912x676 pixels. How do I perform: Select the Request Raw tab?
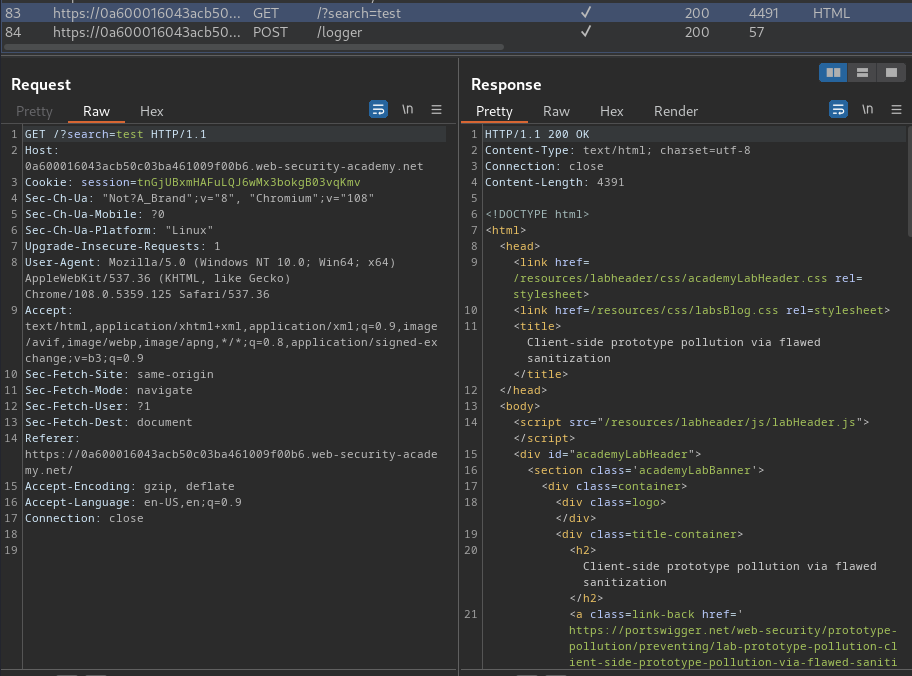tap(96, 111)
